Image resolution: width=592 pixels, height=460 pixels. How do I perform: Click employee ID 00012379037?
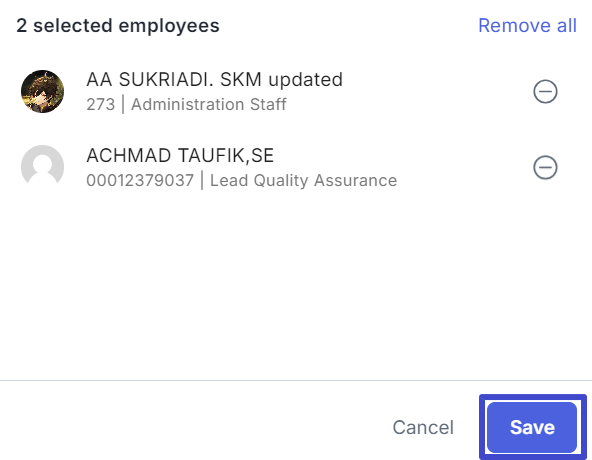140,180
